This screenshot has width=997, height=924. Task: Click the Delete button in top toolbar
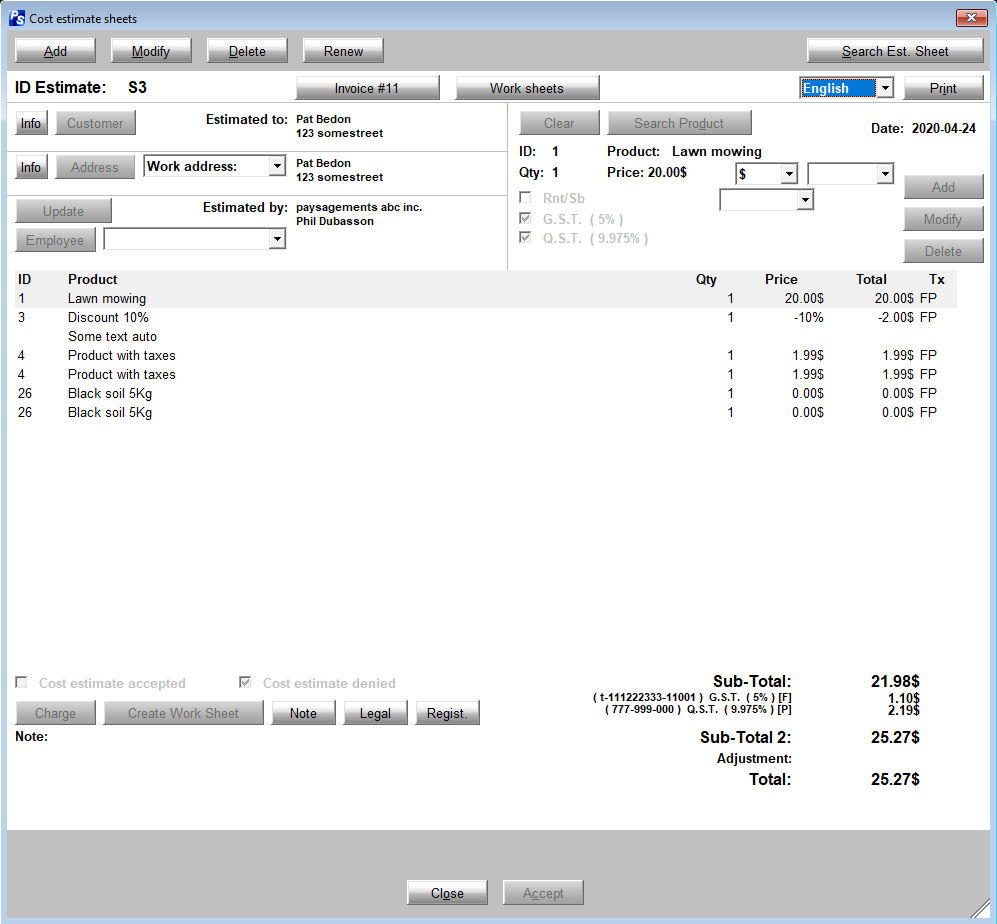pos(247,51)
